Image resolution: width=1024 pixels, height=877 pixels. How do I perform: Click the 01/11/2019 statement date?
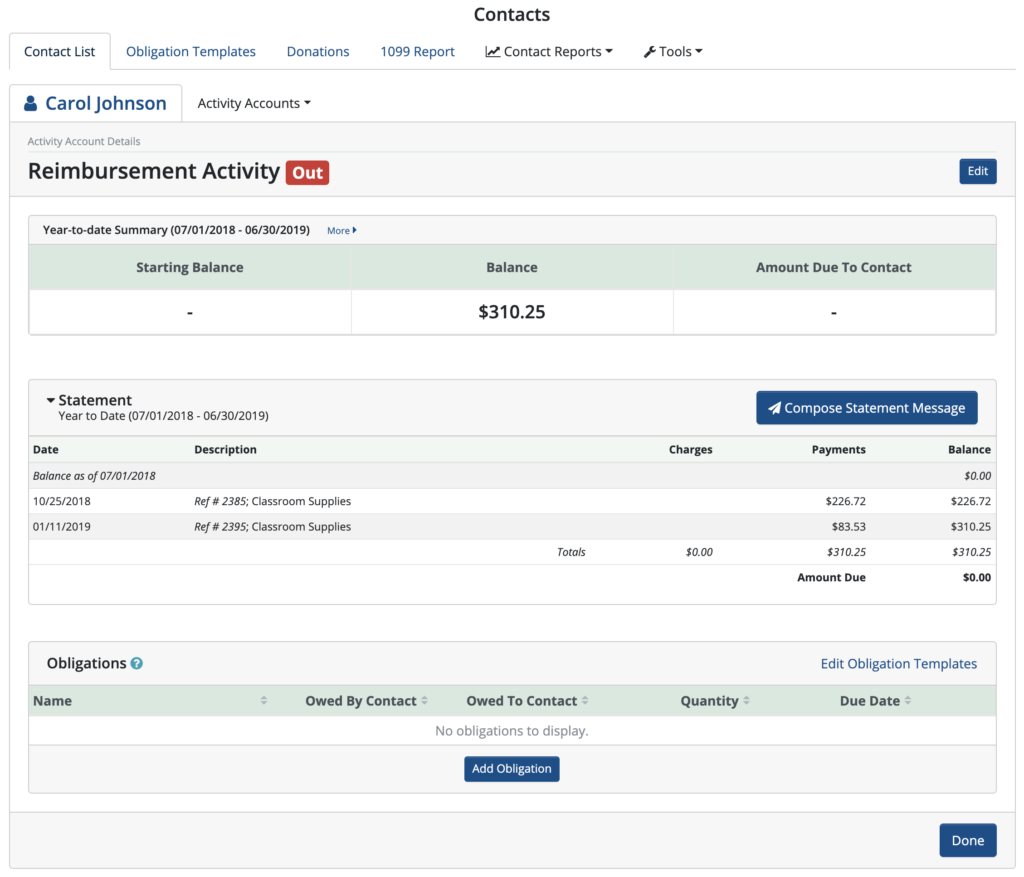coord(61,527)
